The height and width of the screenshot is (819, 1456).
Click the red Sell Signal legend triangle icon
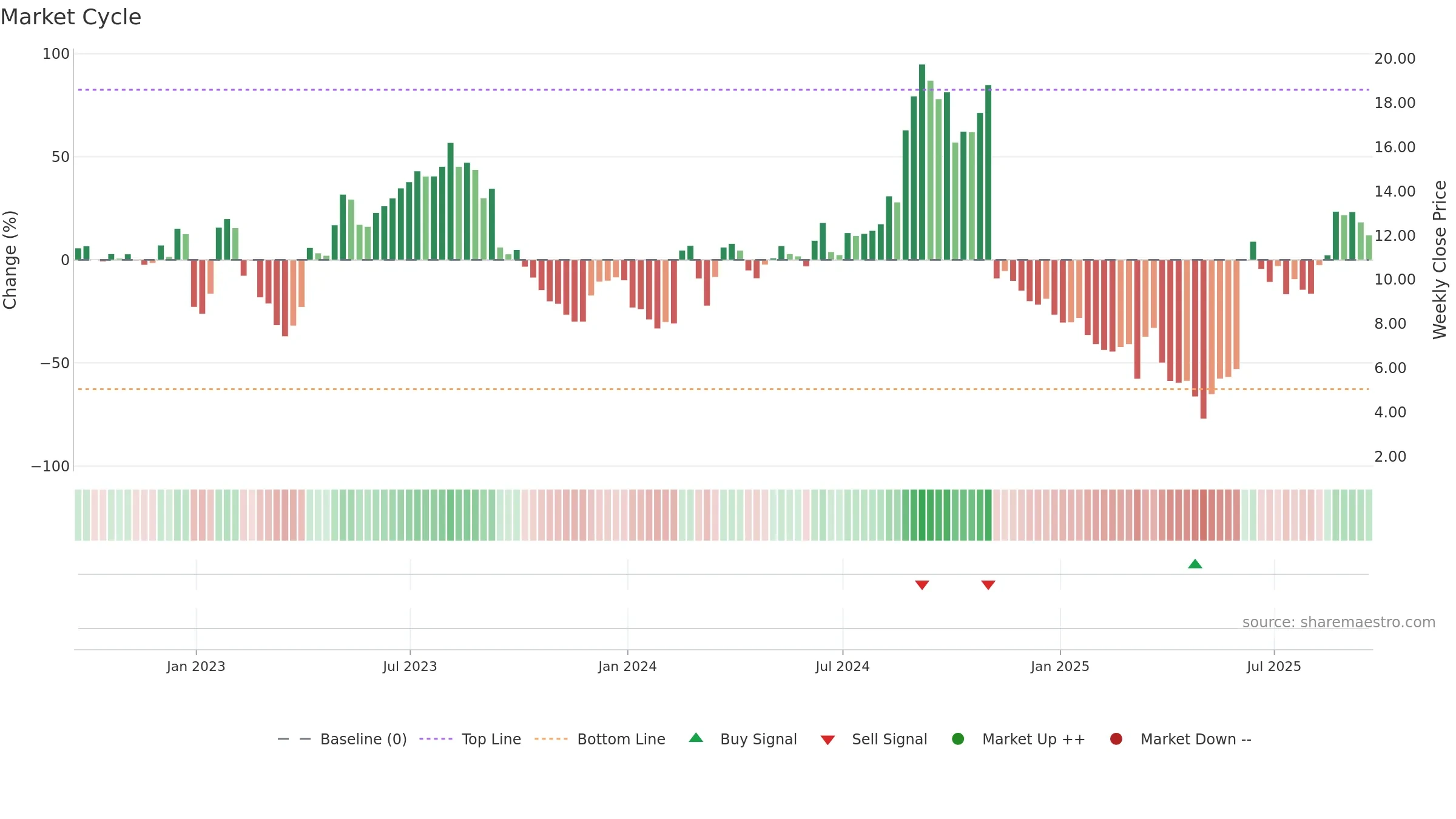click(827, 740)
